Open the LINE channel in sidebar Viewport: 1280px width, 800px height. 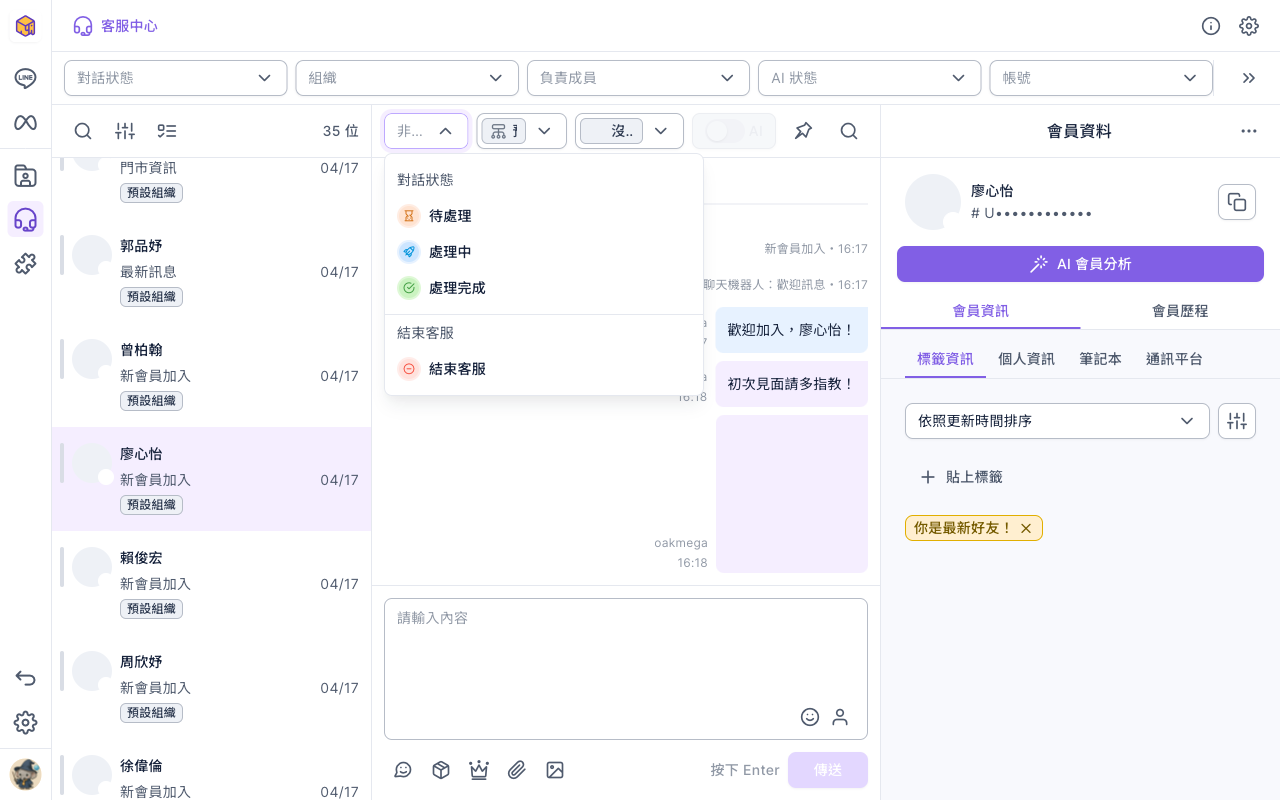coord(25,78)
